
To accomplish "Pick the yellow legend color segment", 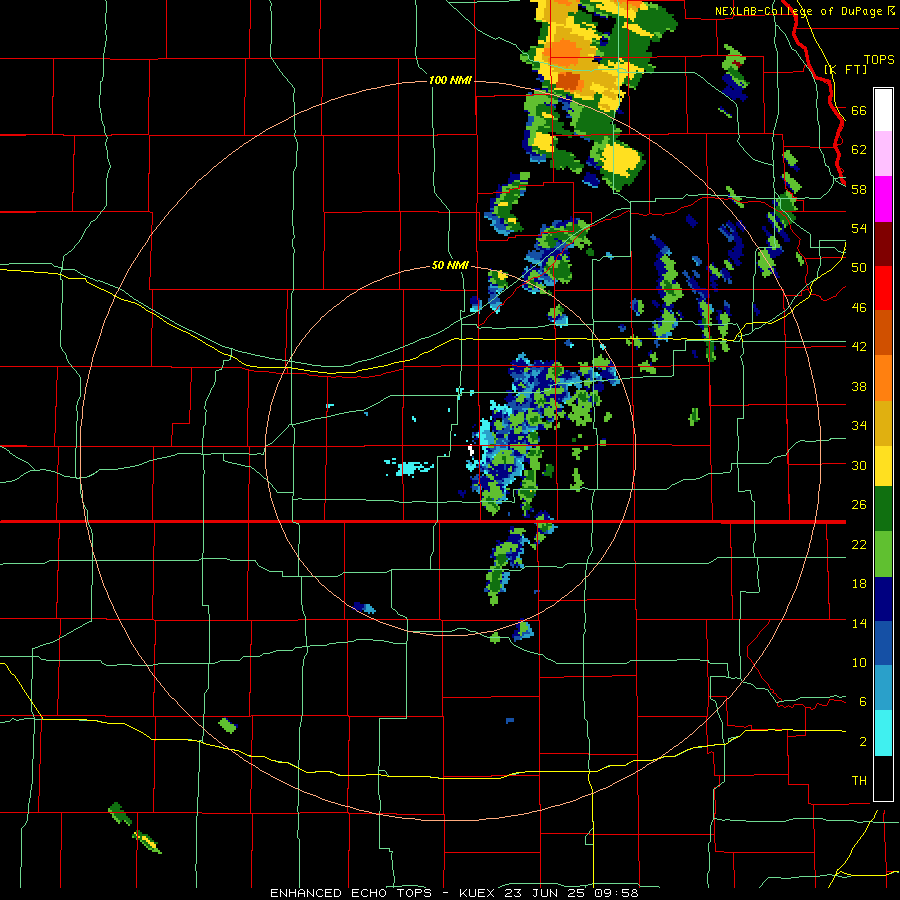I will click(x=883, y=465).
